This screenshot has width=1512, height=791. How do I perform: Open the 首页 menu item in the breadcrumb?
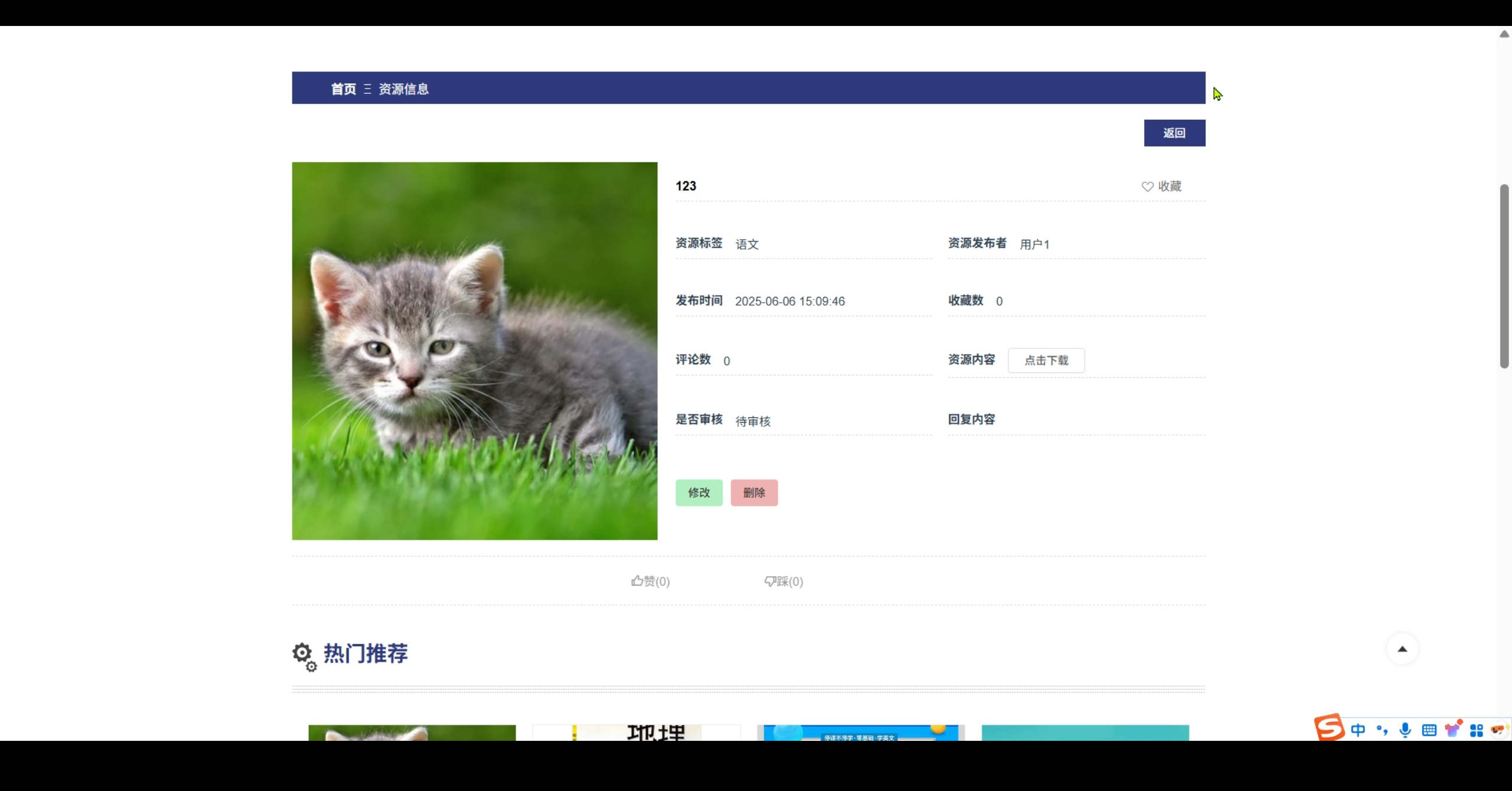pyautogui.click(x=343, y=89)
